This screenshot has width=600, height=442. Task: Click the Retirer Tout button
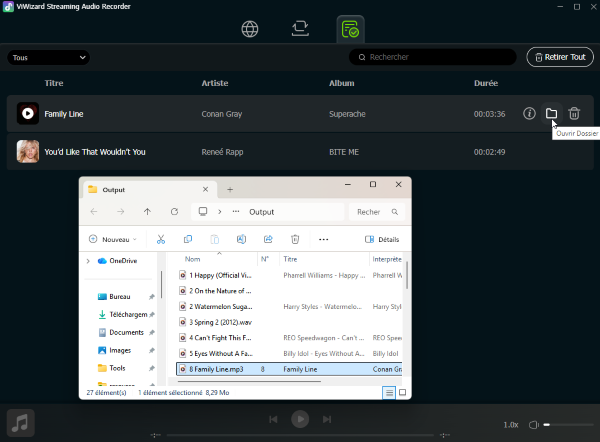click(x=559, y=58)
